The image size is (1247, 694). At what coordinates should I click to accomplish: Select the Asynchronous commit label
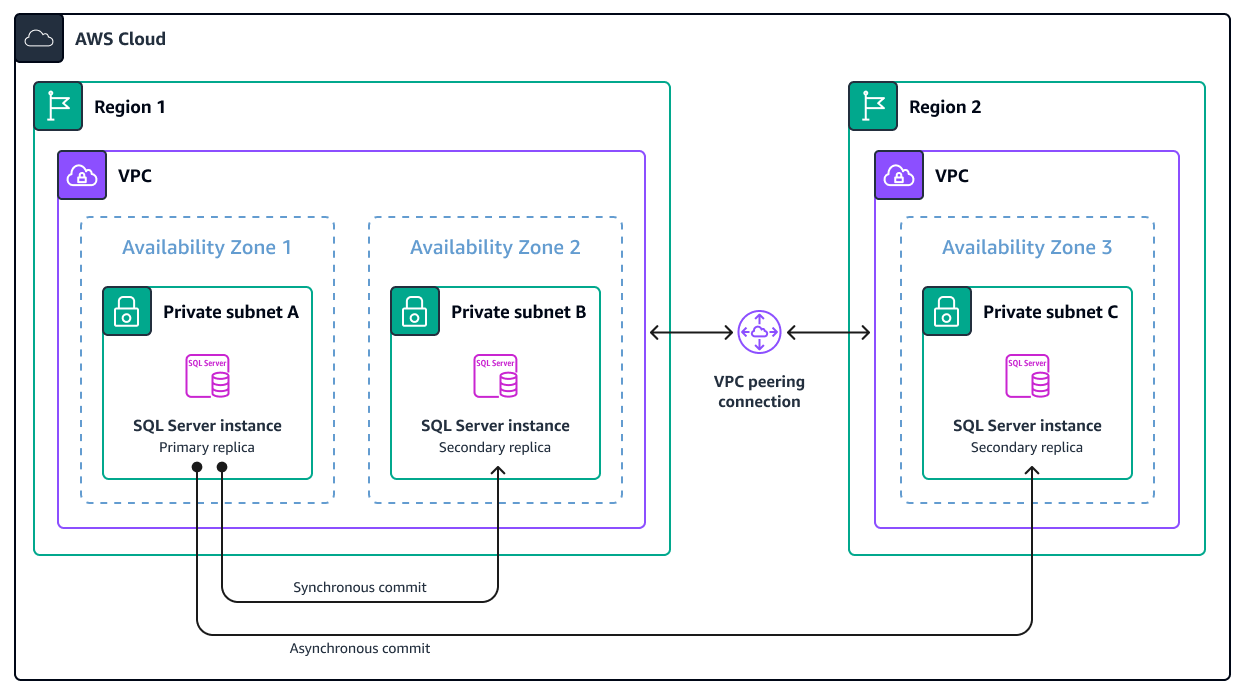tap(360, 648)
